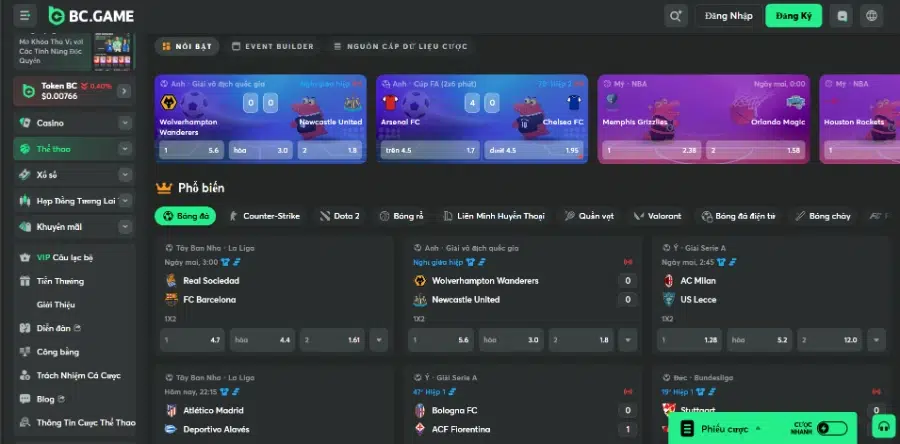Click the hamburger menu icon

tap(24, 16)
